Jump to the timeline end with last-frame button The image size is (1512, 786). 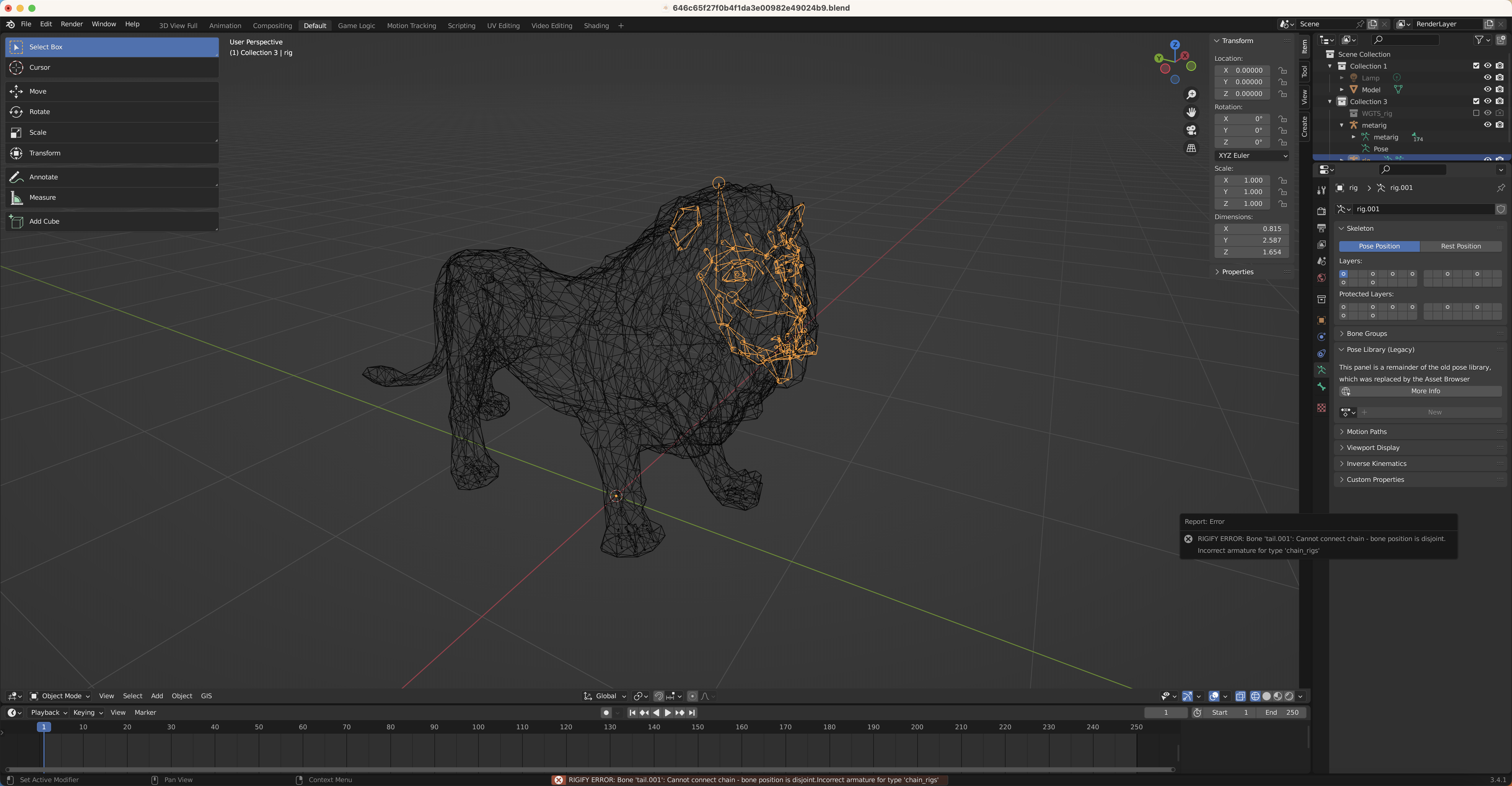[692, 712]
